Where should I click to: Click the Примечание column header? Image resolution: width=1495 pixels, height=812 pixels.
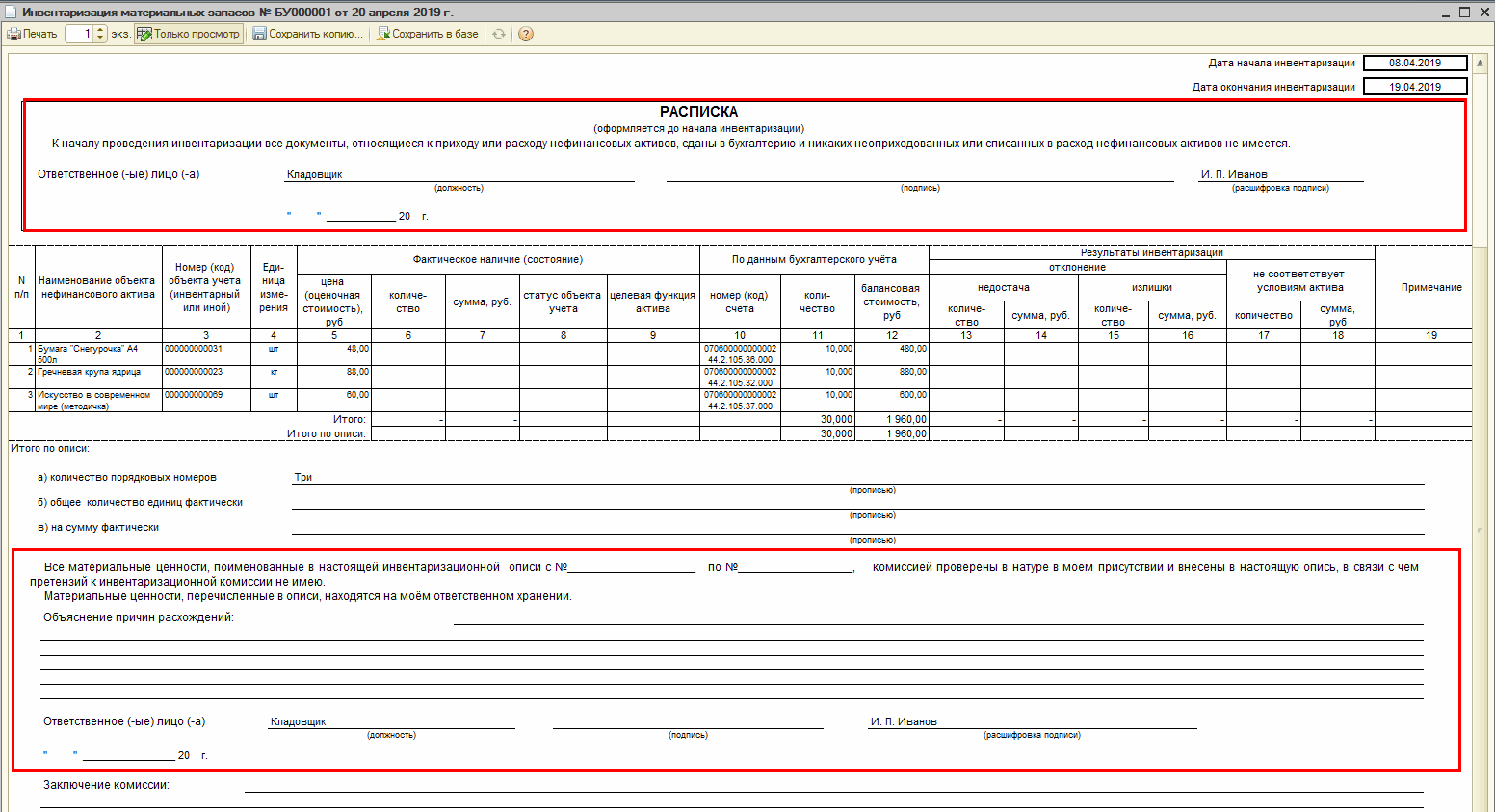[x=1431, y=287]
